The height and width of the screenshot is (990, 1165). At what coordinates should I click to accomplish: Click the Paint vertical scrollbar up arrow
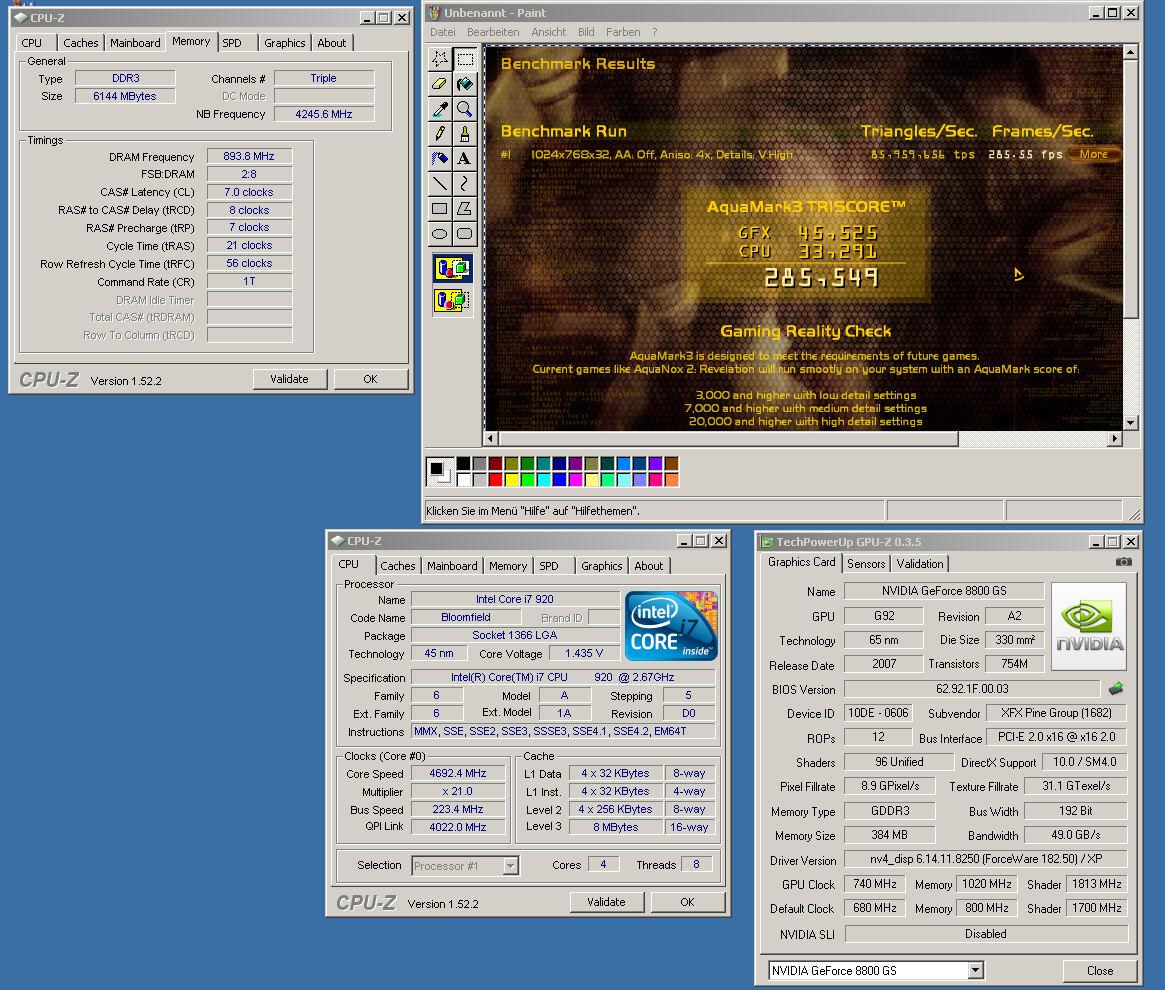[1130, 52]
